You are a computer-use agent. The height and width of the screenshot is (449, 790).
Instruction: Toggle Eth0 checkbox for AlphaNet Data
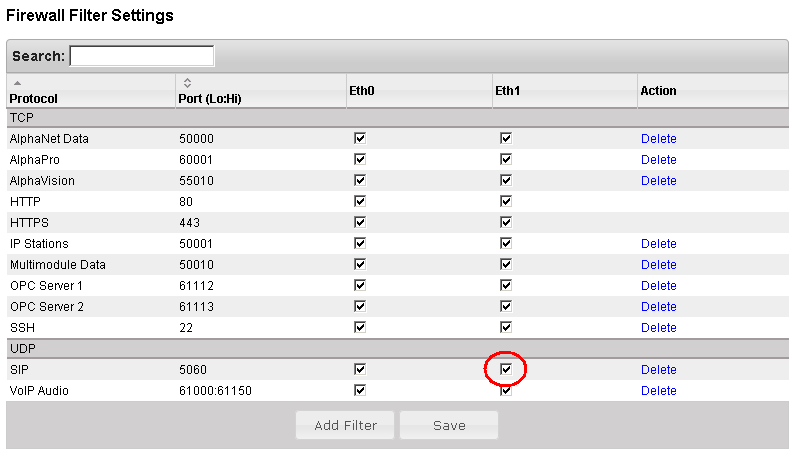360,138
